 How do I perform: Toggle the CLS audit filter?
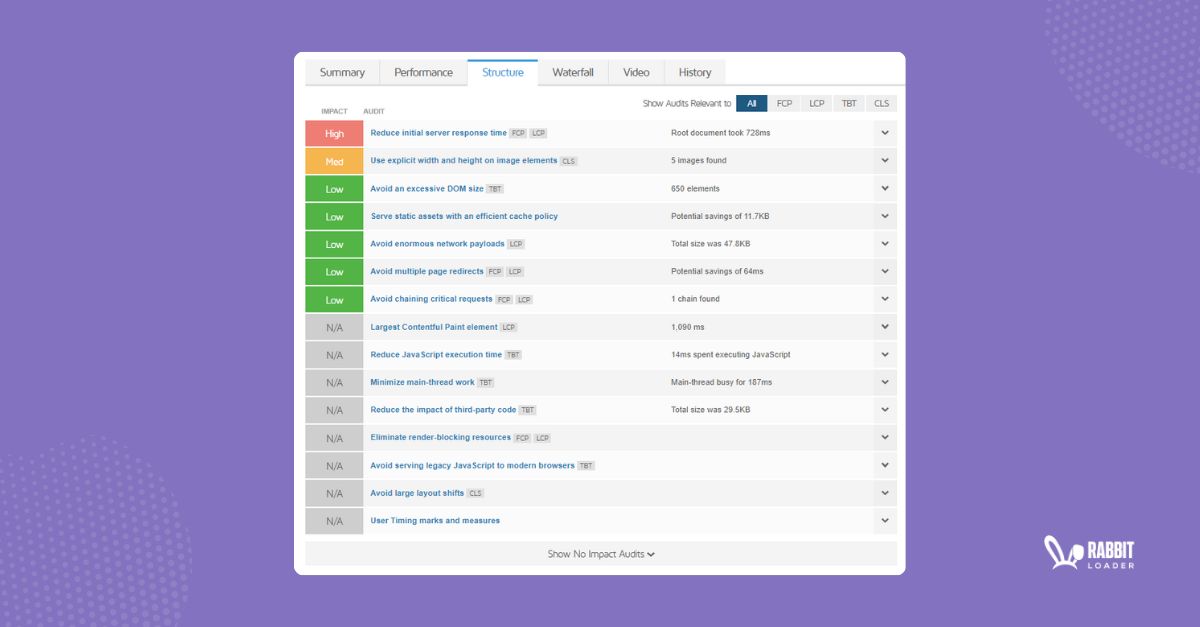click(881, 103)
